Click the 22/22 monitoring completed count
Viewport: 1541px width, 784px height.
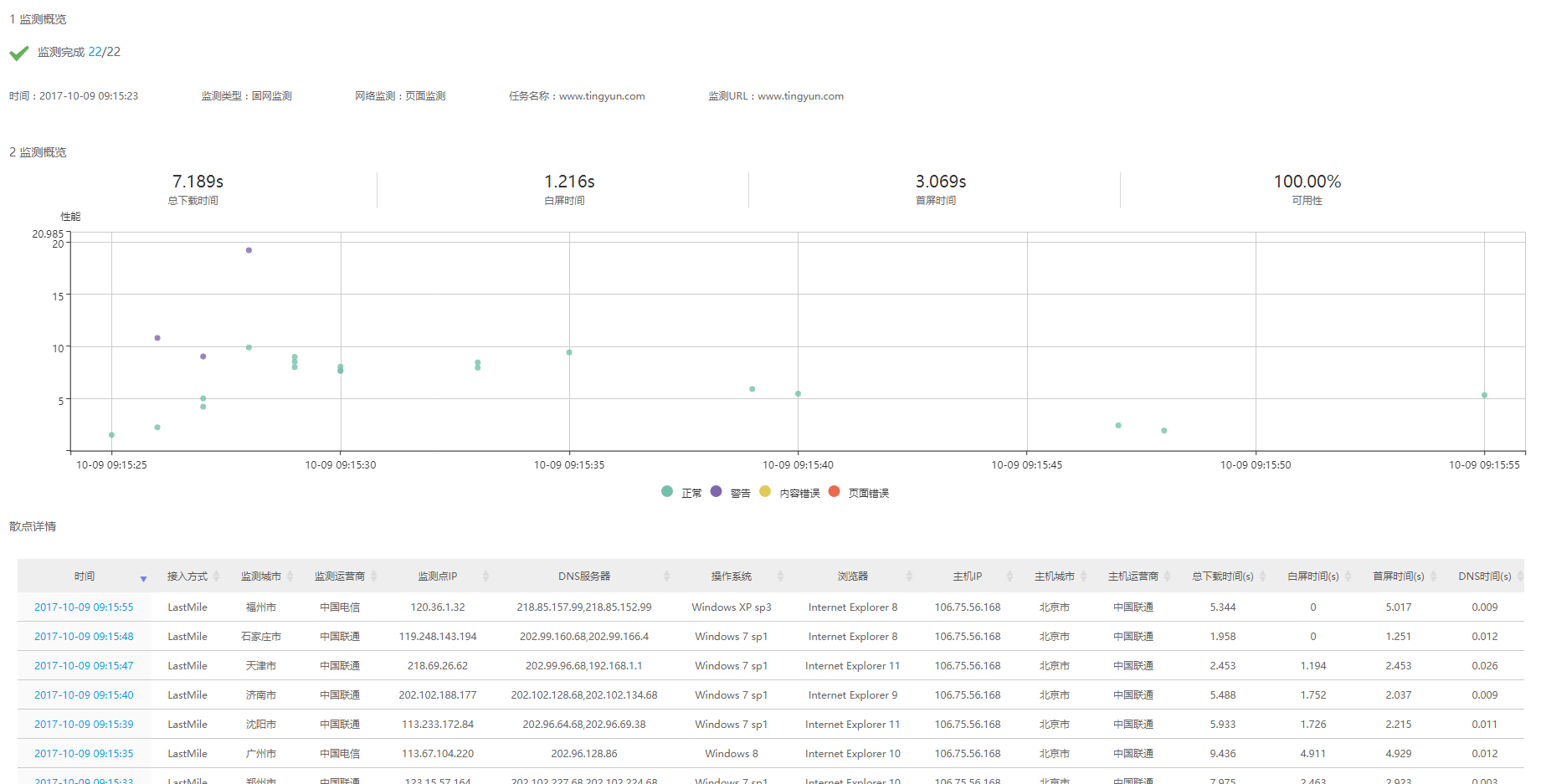click(105, 52)
